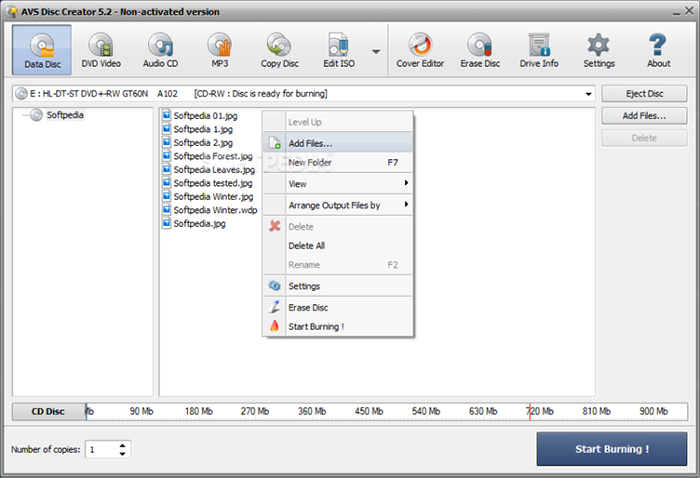
Task: Click the drive icon beside E: HL-DT-ST
Action: tap(21, 94)
